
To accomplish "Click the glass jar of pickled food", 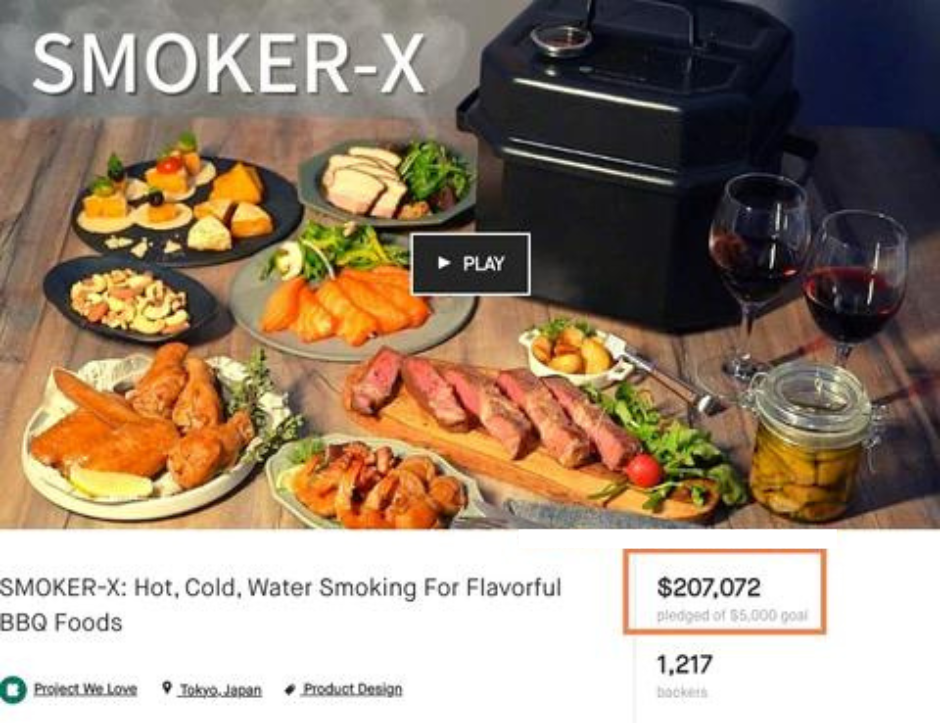I will (811, 442).
